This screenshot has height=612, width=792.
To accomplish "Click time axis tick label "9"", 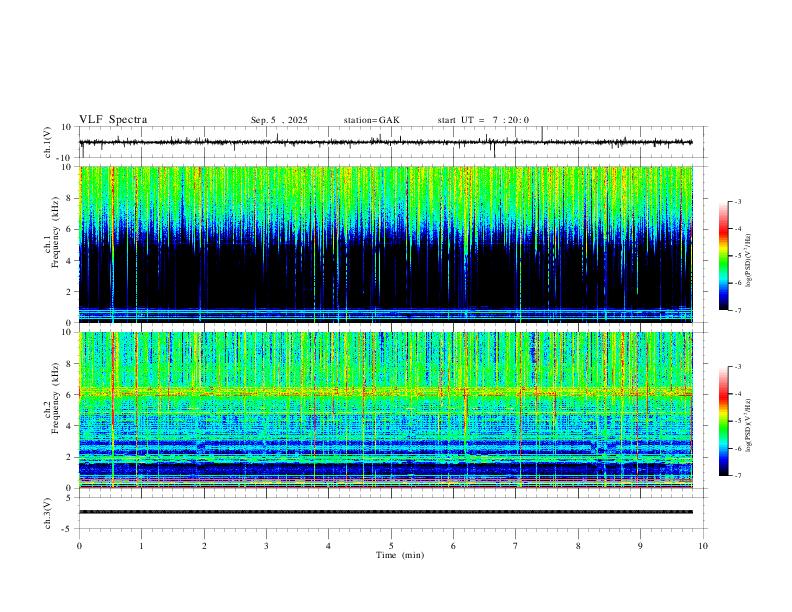I will (640, 546).
